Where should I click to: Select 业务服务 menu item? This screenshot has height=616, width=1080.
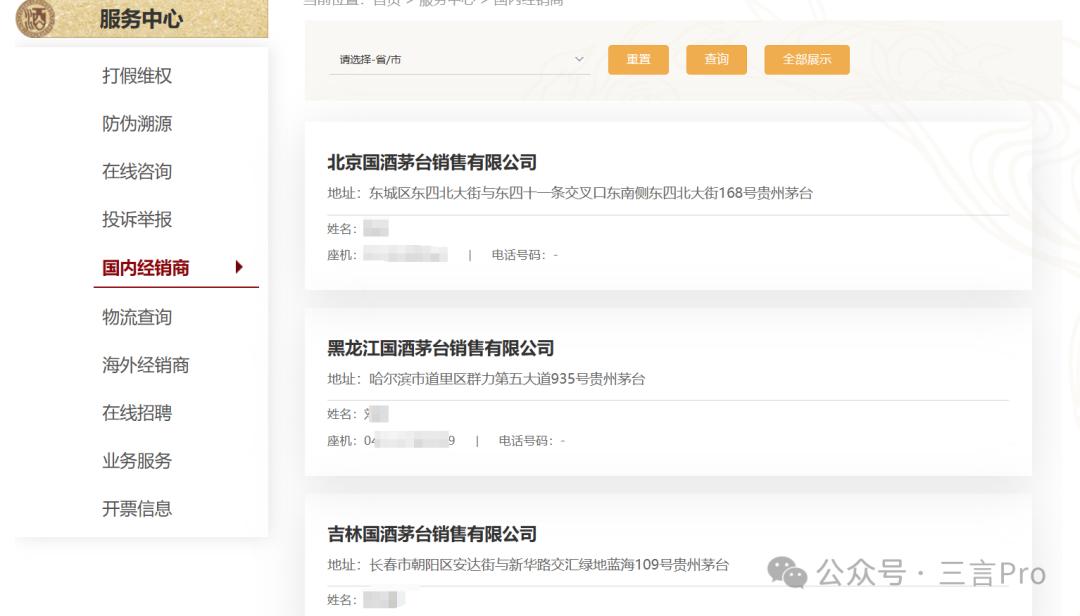point(137,460)
